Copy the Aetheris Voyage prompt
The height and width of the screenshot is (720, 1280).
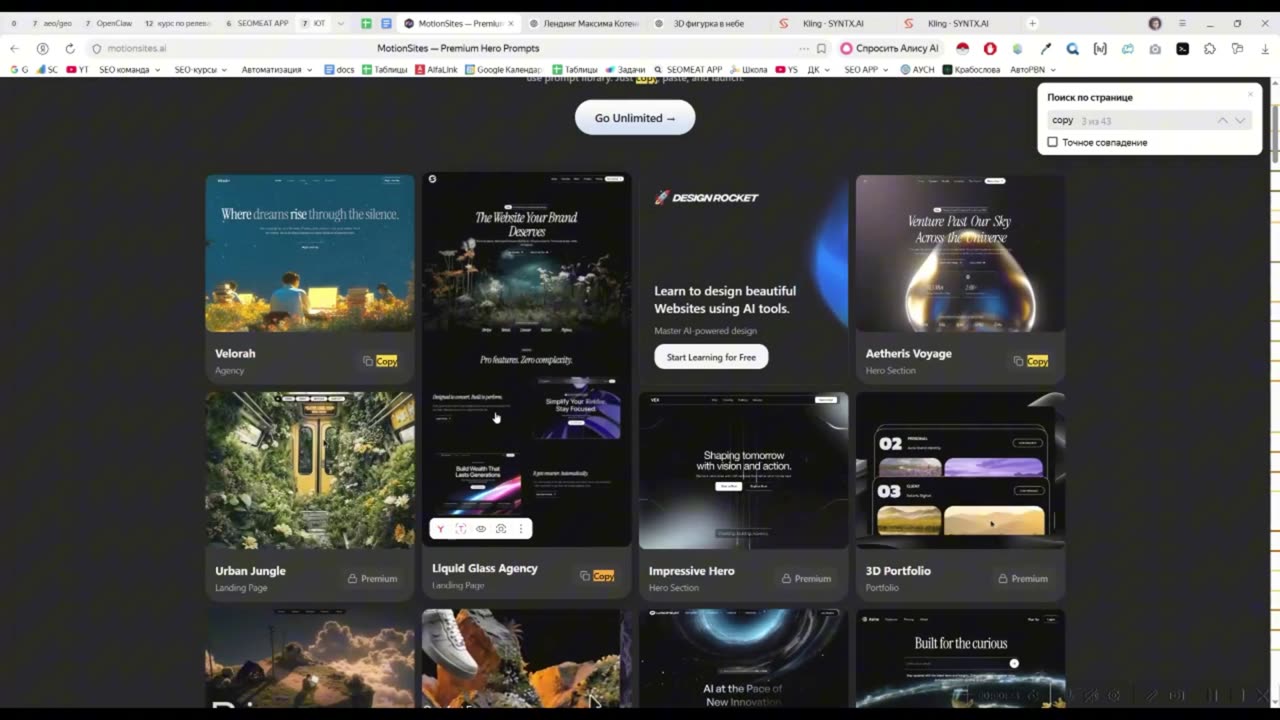tap(1031, 361)
